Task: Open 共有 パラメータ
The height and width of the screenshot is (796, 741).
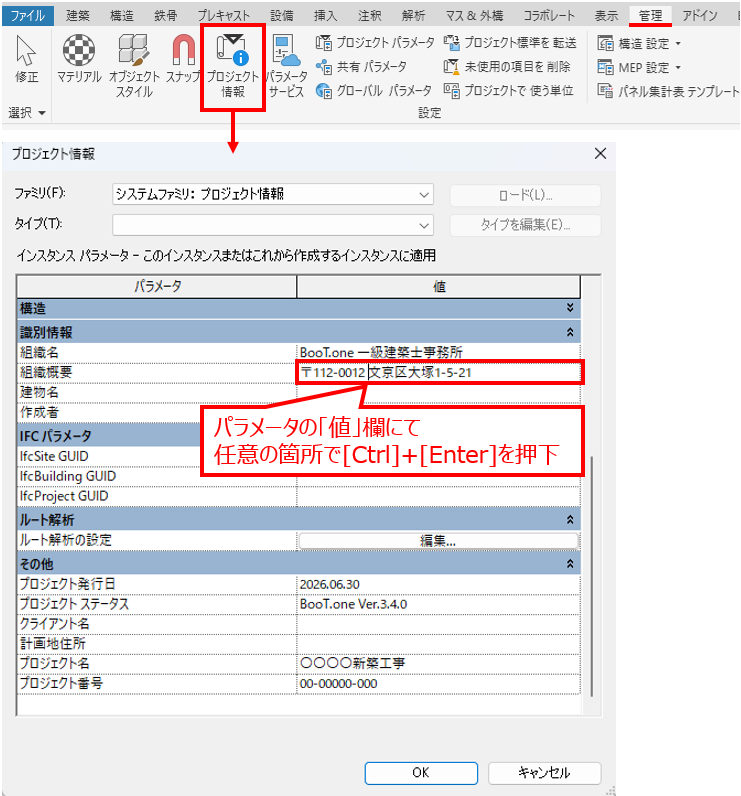Action: [x=361, y=67]
